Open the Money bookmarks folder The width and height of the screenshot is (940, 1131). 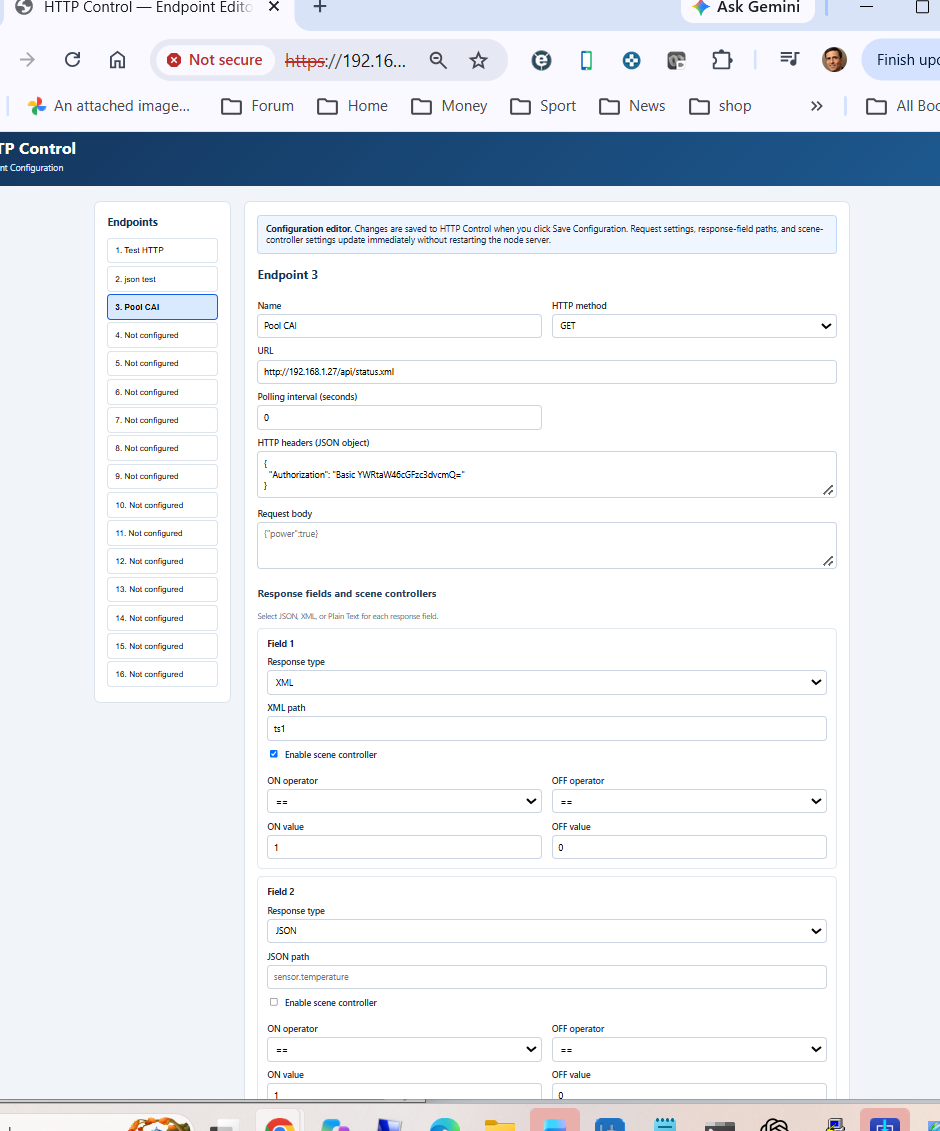[x=449, y=106]
